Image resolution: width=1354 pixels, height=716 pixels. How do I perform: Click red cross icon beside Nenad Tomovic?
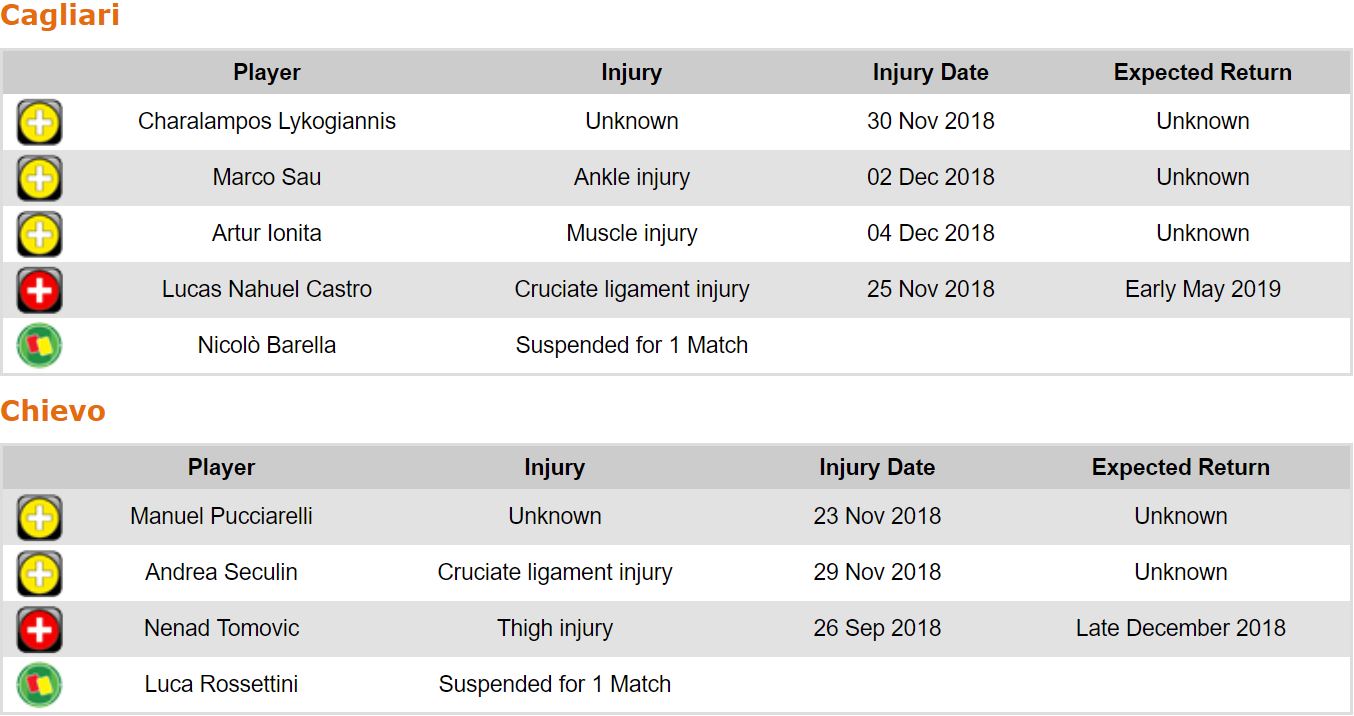[x=39, y=630]
